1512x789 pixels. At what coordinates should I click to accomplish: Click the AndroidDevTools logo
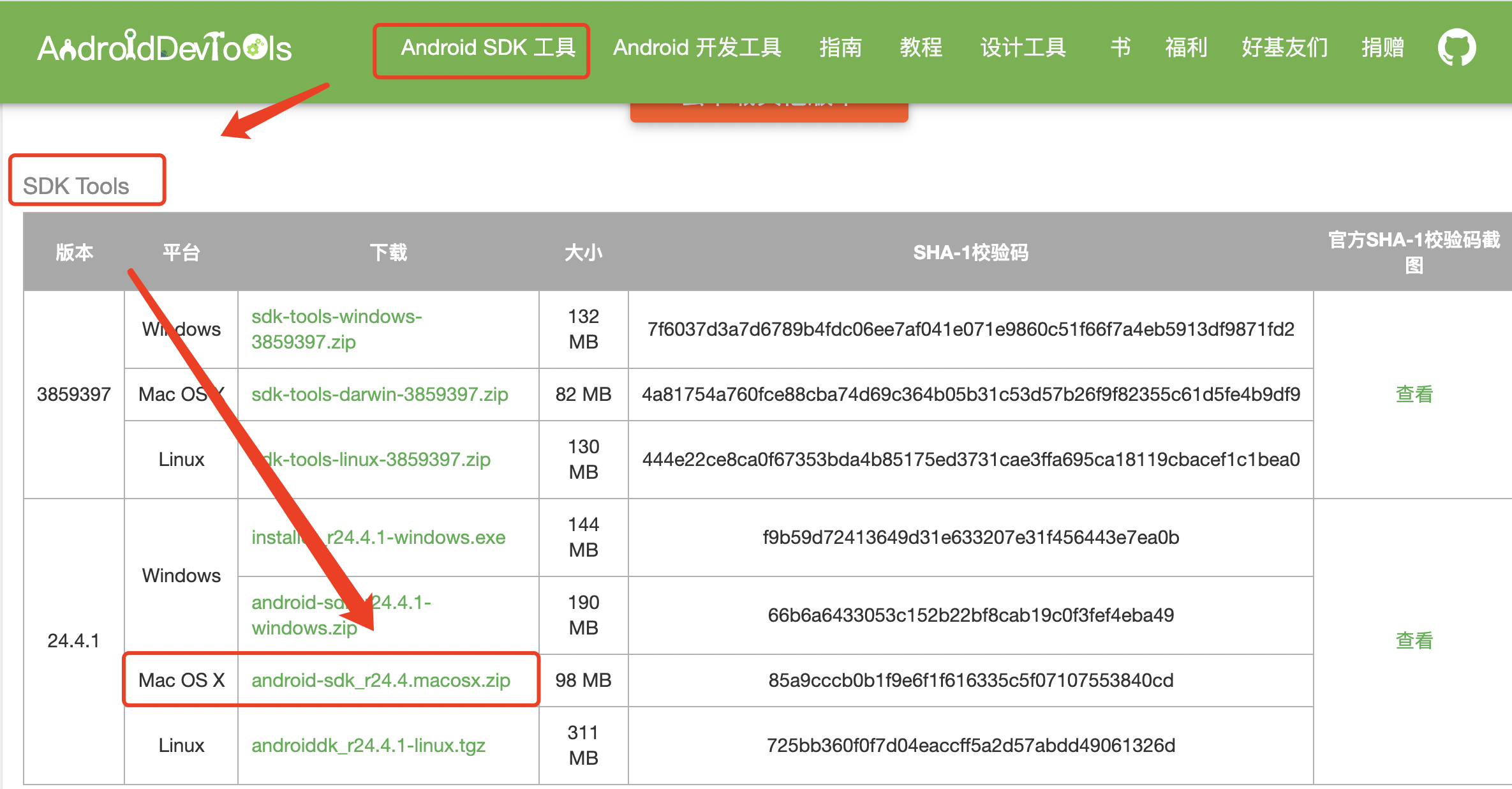(x=165, y=48)
